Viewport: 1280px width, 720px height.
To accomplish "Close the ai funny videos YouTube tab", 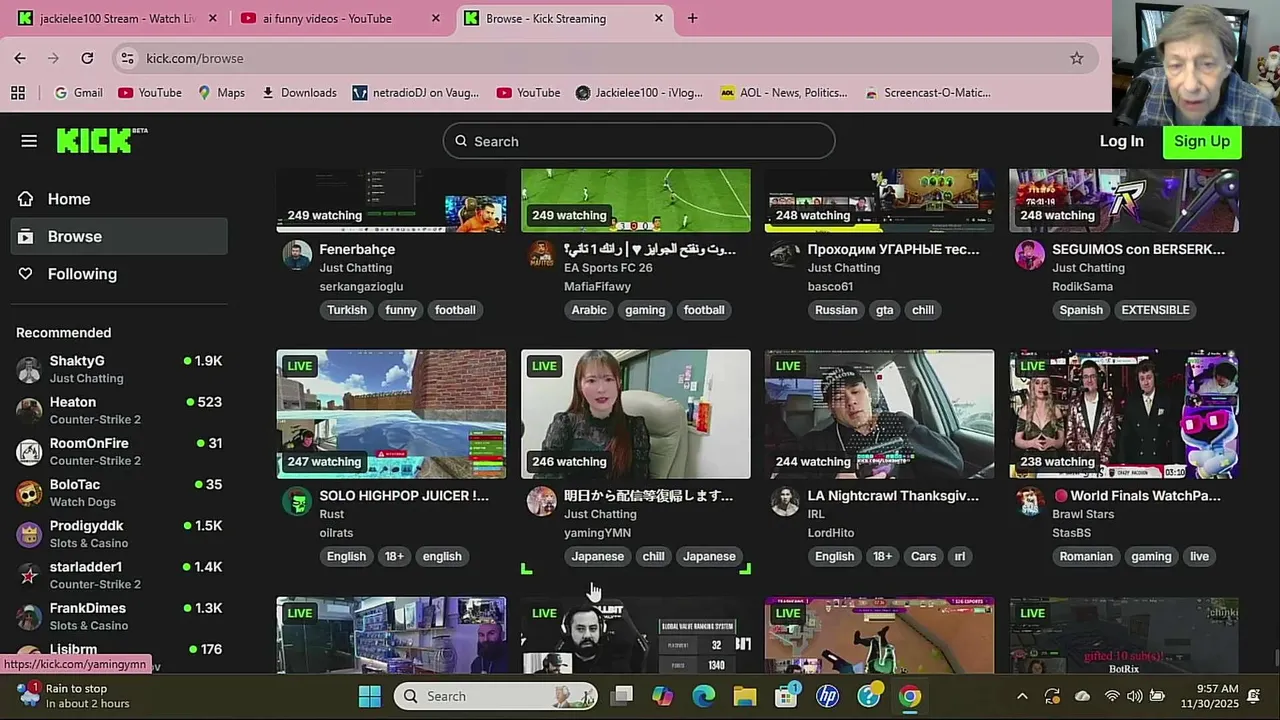I will (435, 18).
